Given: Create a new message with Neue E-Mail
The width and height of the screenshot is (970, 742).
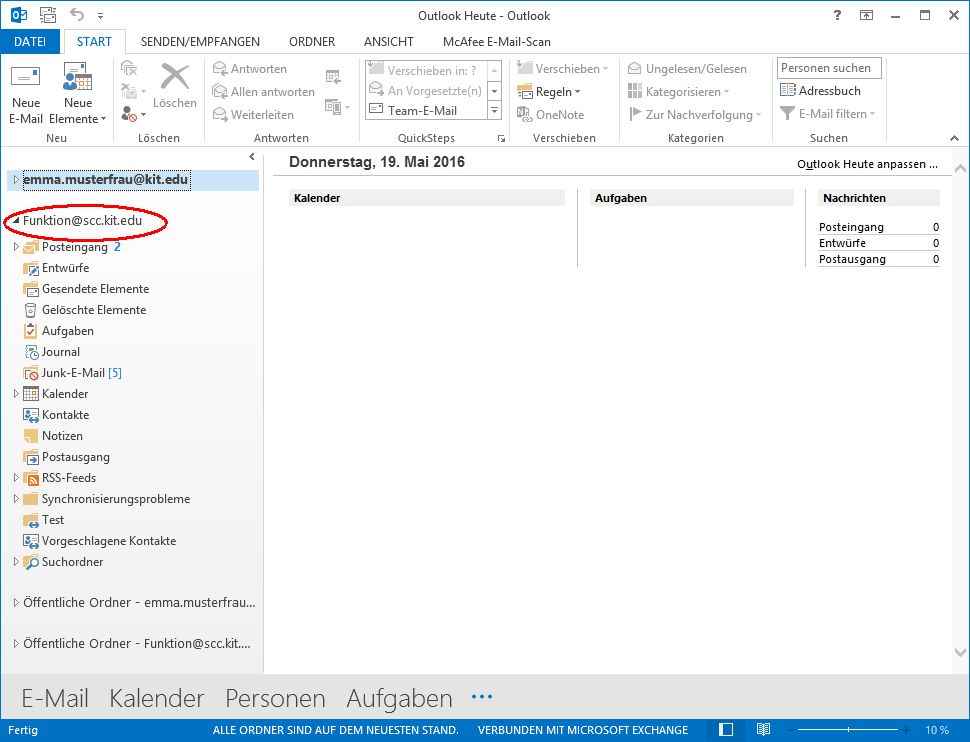Looking at the screenshot, I should [x=26, y=93].
